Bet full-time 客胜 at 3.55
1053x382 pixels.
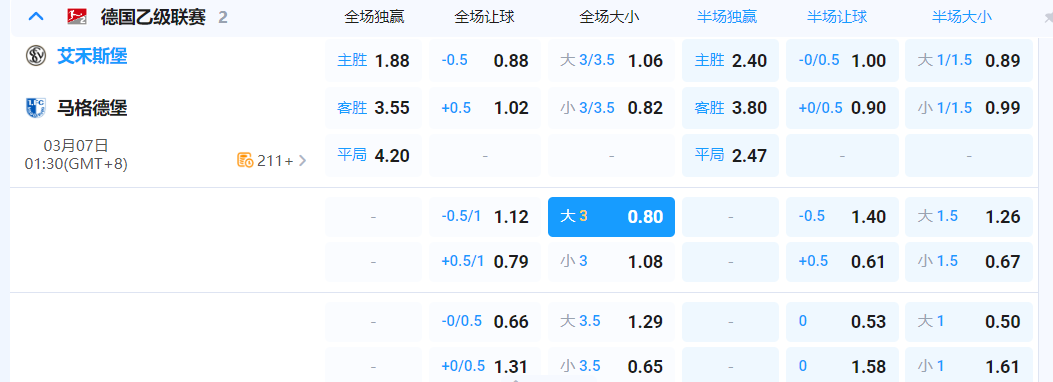click(373, 107)
